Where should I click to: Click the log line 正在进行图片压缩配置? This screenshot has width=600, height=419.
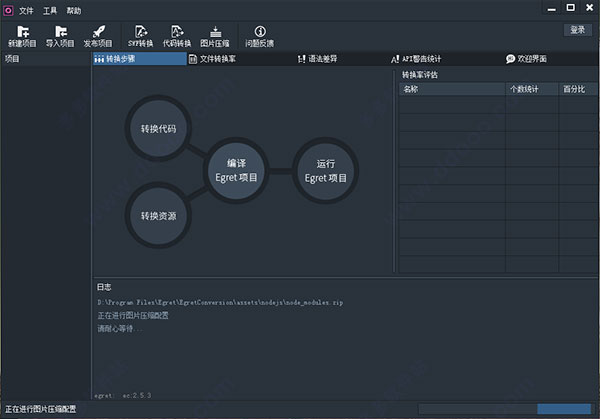point(133,315)
